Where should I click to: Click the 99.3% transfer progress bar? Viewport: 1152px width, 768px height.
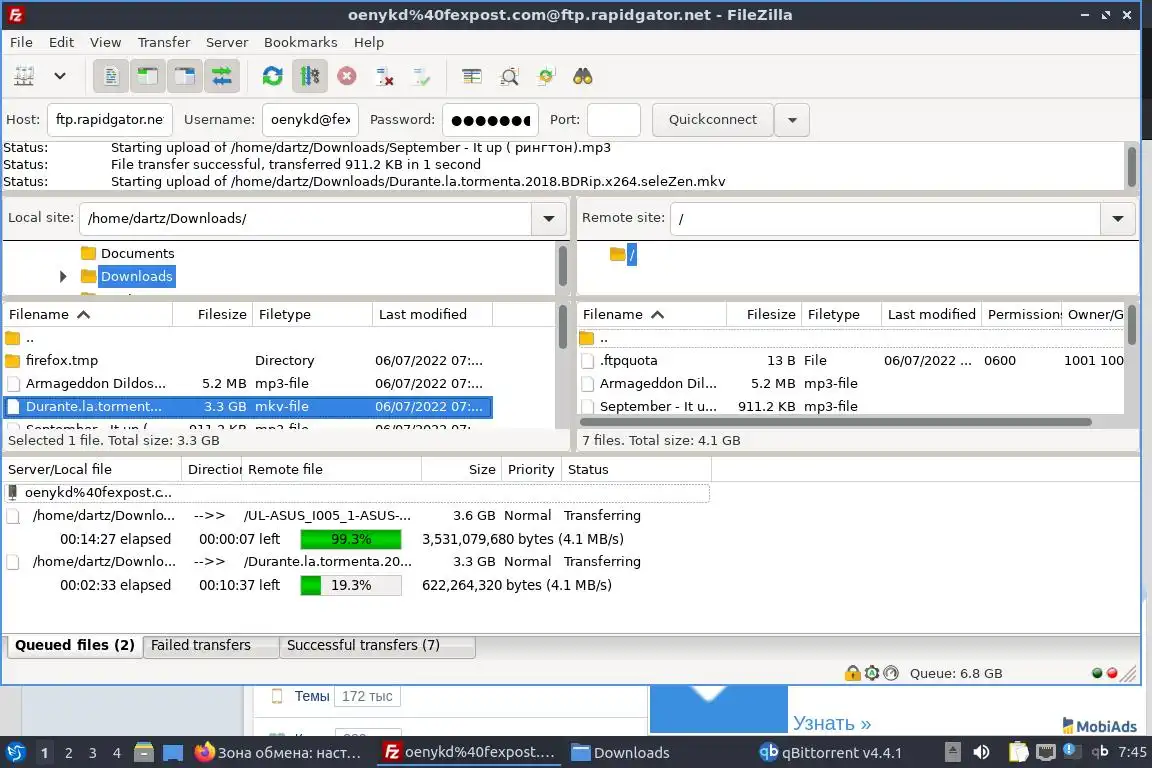pos(351,539)
